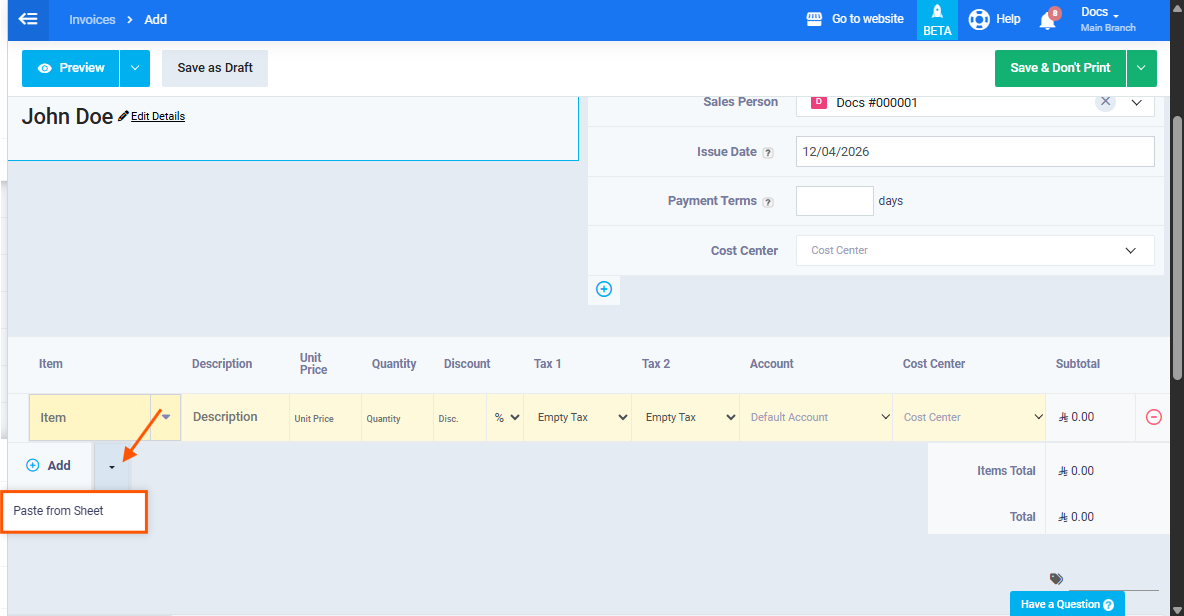Open the Tax 1 Empty Tax dropdown
The height and width of the screenshot is (616, 1184).
point(582,417)
